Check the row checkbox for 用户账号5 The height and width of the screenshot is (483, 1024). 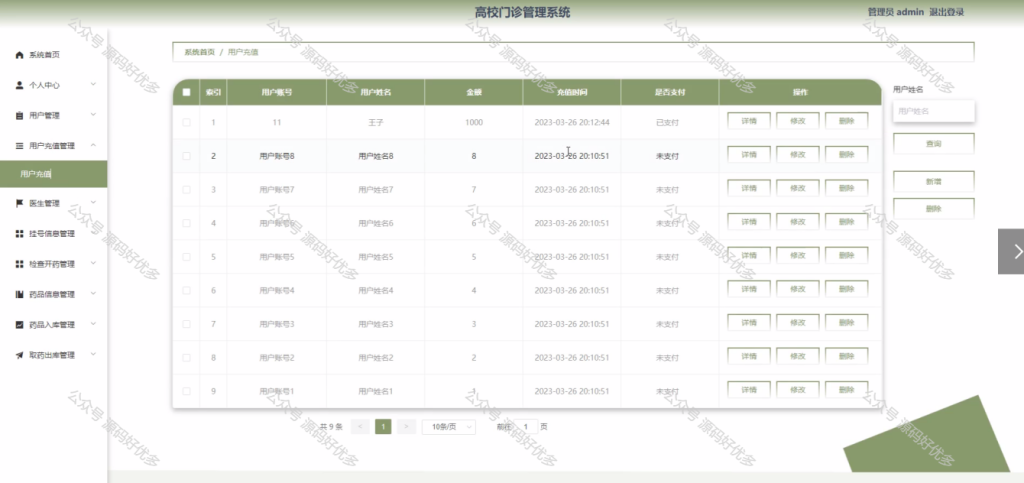coord(186,257)
